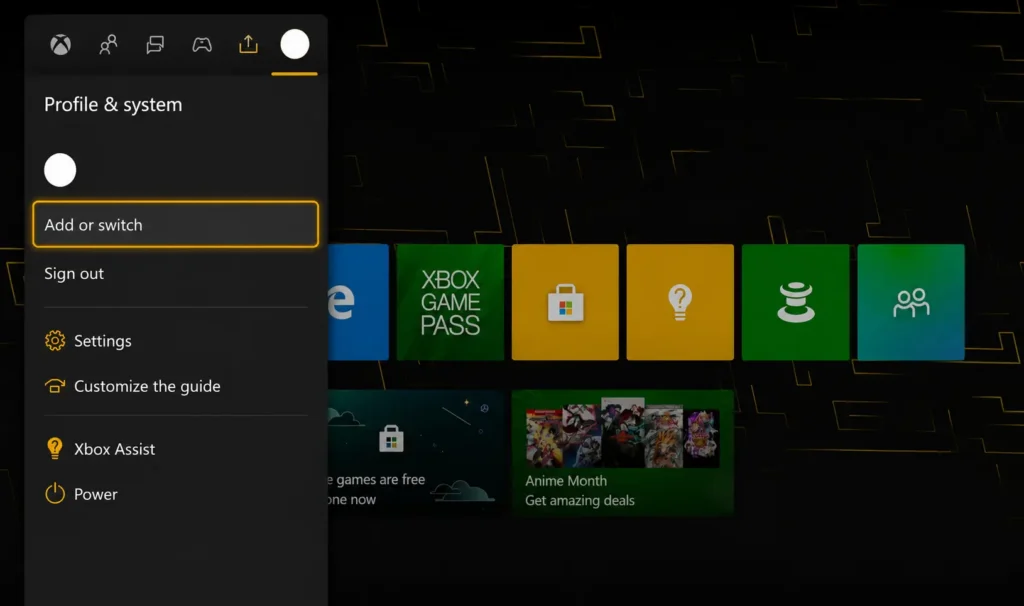The height and width of the screenshot is (606, 1024).
Task: Click the Get amazing deals text
Action: [580, 500]
